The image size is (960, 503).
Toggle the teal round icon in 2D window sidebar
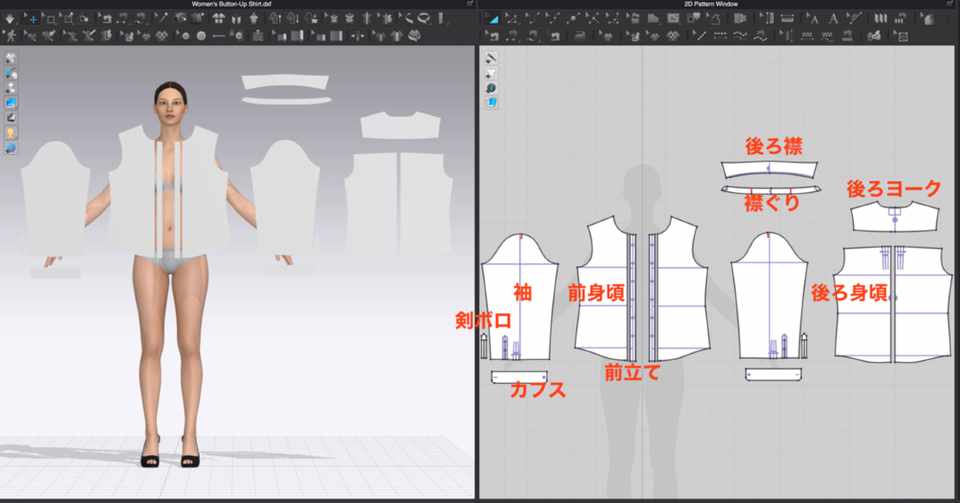pos(491,89)
